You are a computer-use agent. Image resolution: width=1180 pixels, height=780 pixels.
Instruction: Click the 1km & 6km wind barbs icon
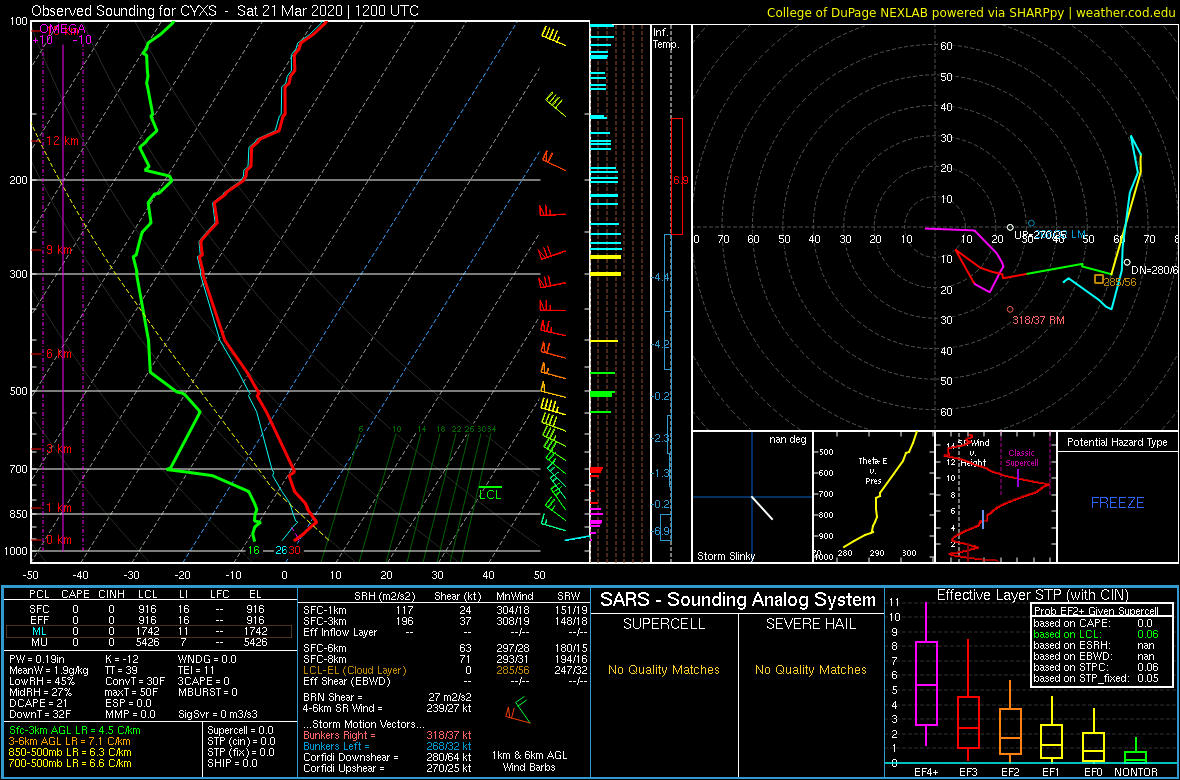point(517,710)
